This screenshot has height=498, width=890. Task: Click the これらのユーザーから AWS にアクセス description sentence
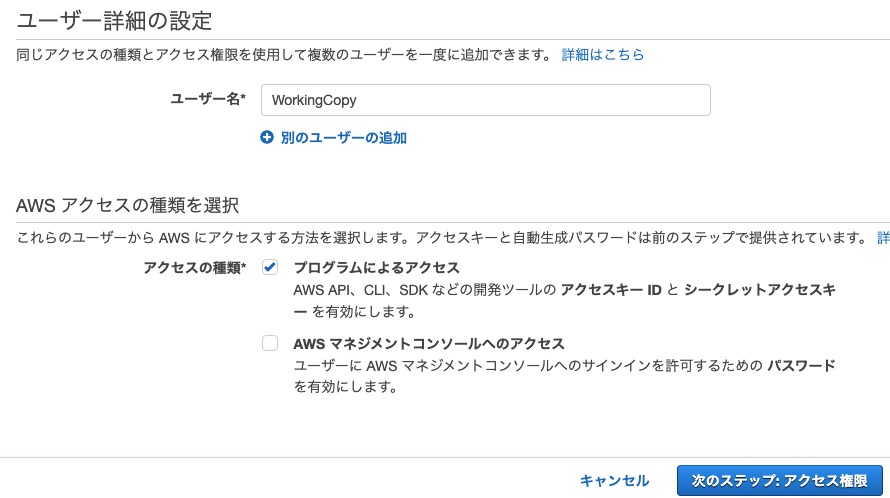[x=442, y=237]
